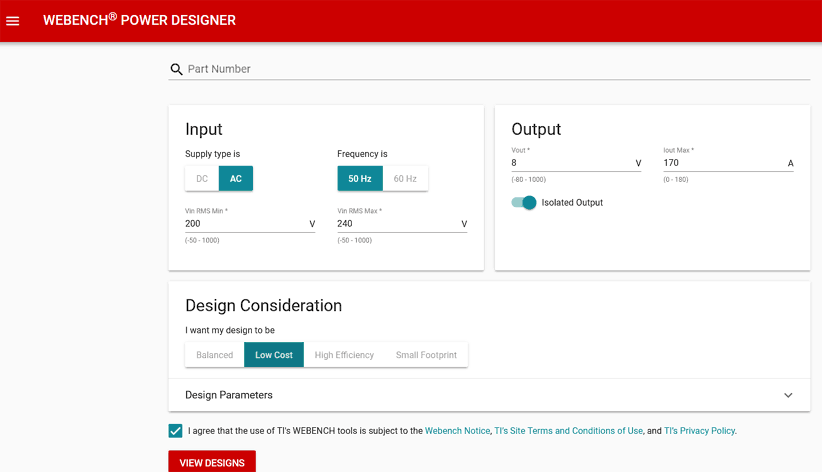Expand the Design Parameters chevron
Screen dimensions: 822x472
pyautogui.click(x=788, y=395)
